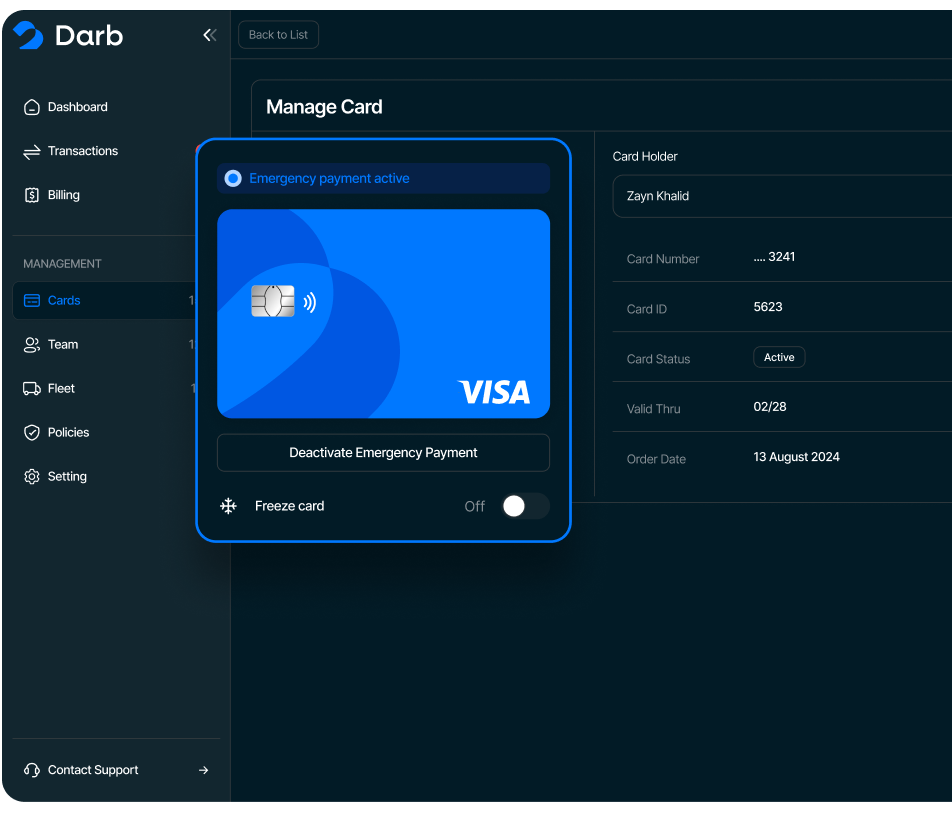The height and width of the screenshot is (816, 952).
Task: Click the Fleet truck icon
Action: (x=32, y=388)
